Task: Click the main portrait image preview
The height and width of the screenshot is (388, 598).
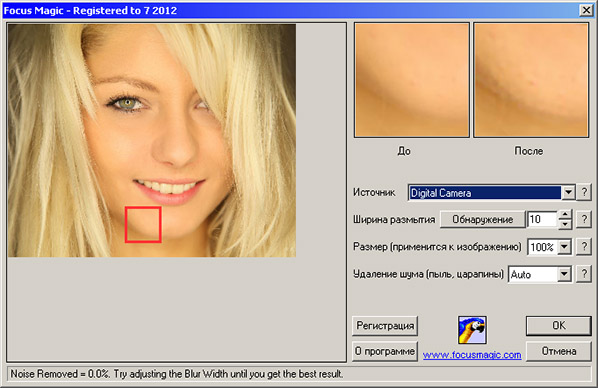Action: pos(152,140)
